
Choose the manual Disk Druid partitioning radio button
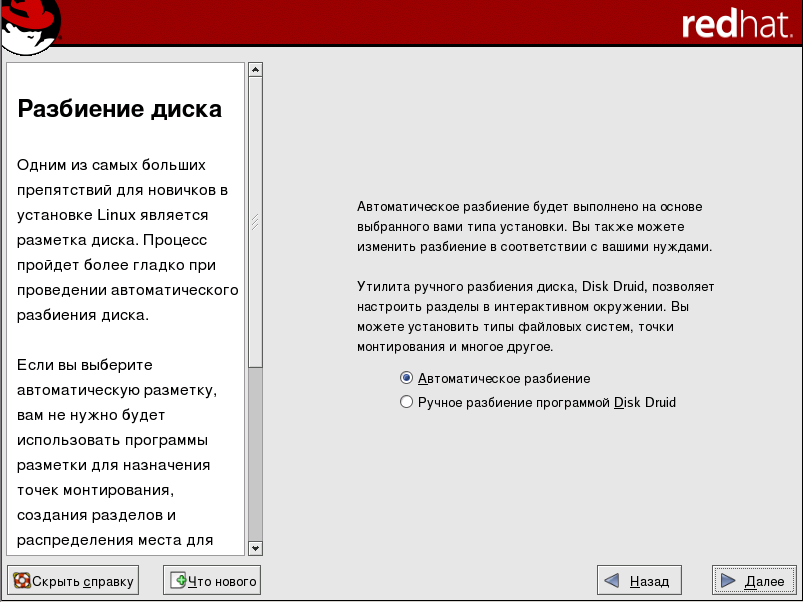406,403
